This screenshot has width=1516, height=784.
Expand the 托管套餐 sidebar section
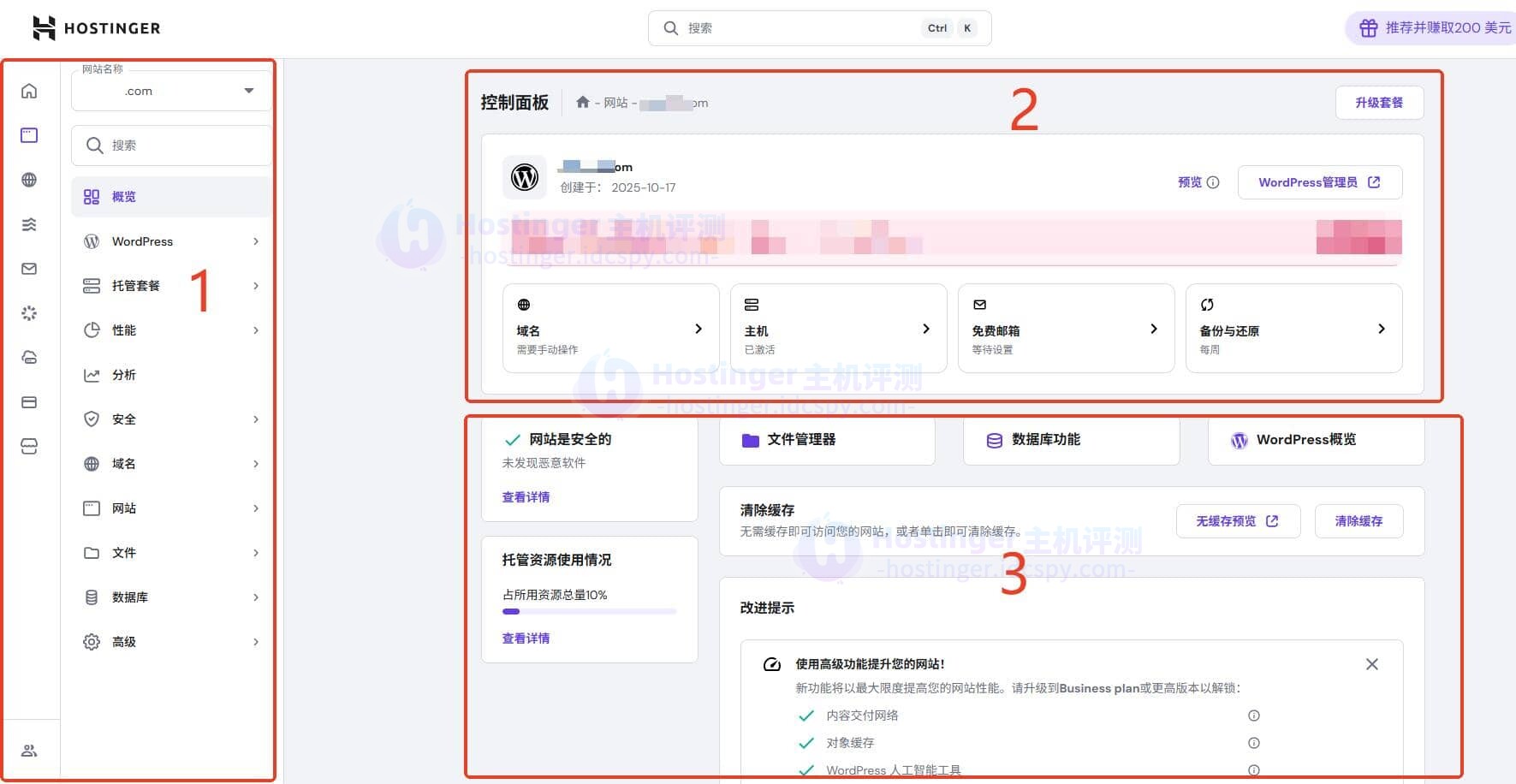[171, 286]
